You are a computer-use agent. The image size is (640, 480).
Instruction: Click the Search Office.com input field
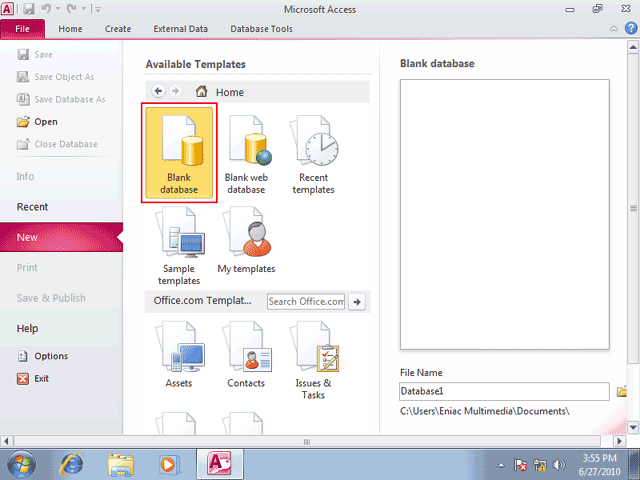pos(306,302)
